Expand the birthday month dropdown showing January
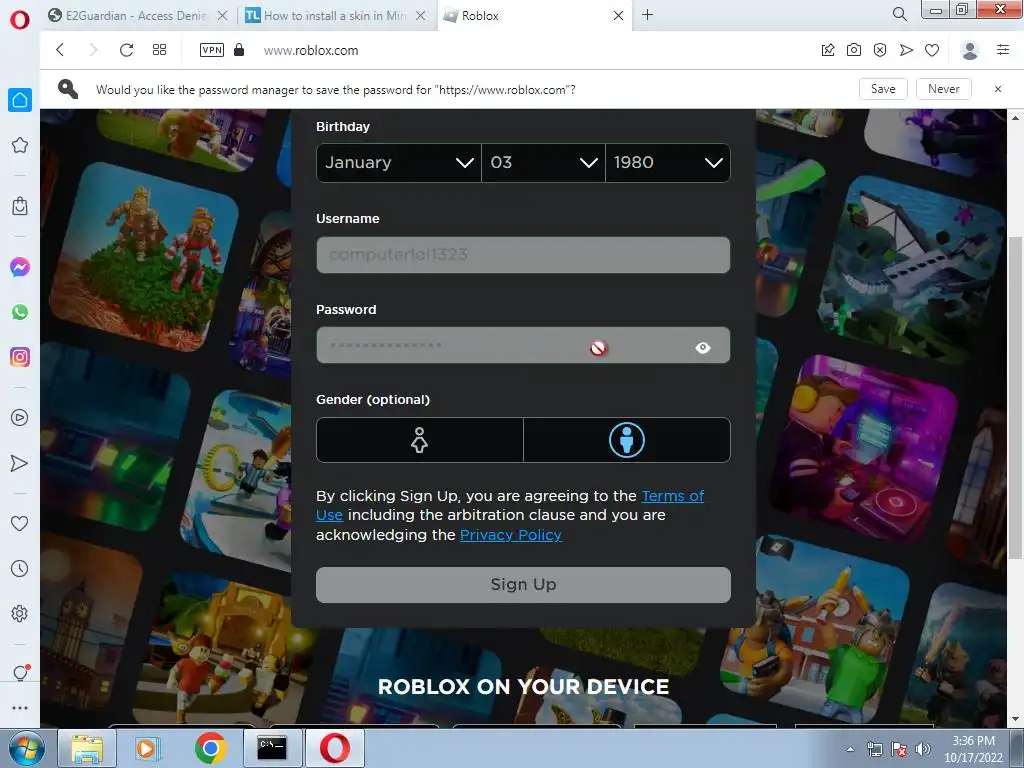 tap(398, 163)
